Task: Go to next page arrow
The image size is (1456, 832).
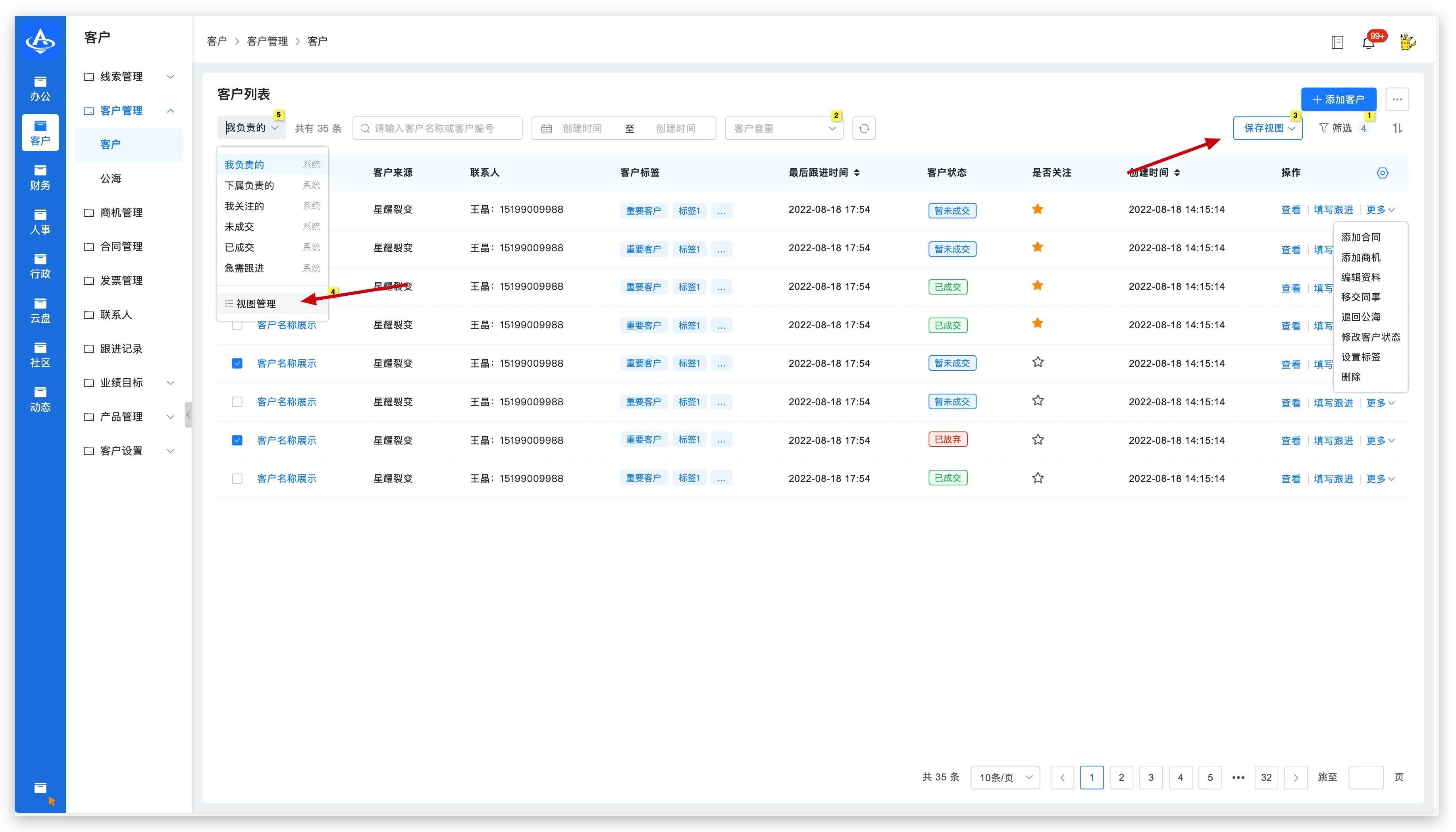Action: [x=1296, y=777]
